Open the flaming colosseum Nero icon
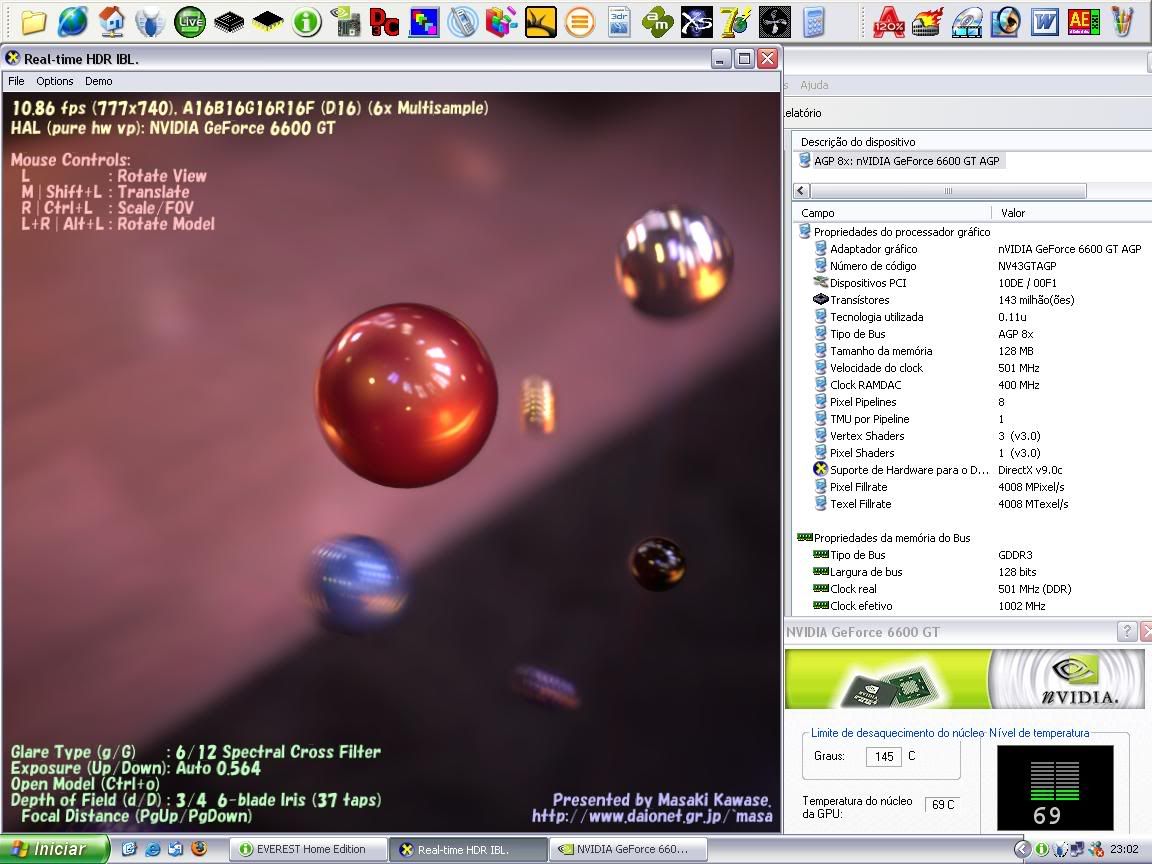This screenshot has width=1152, height=864. pyautogui.click(x=927, y=21)
